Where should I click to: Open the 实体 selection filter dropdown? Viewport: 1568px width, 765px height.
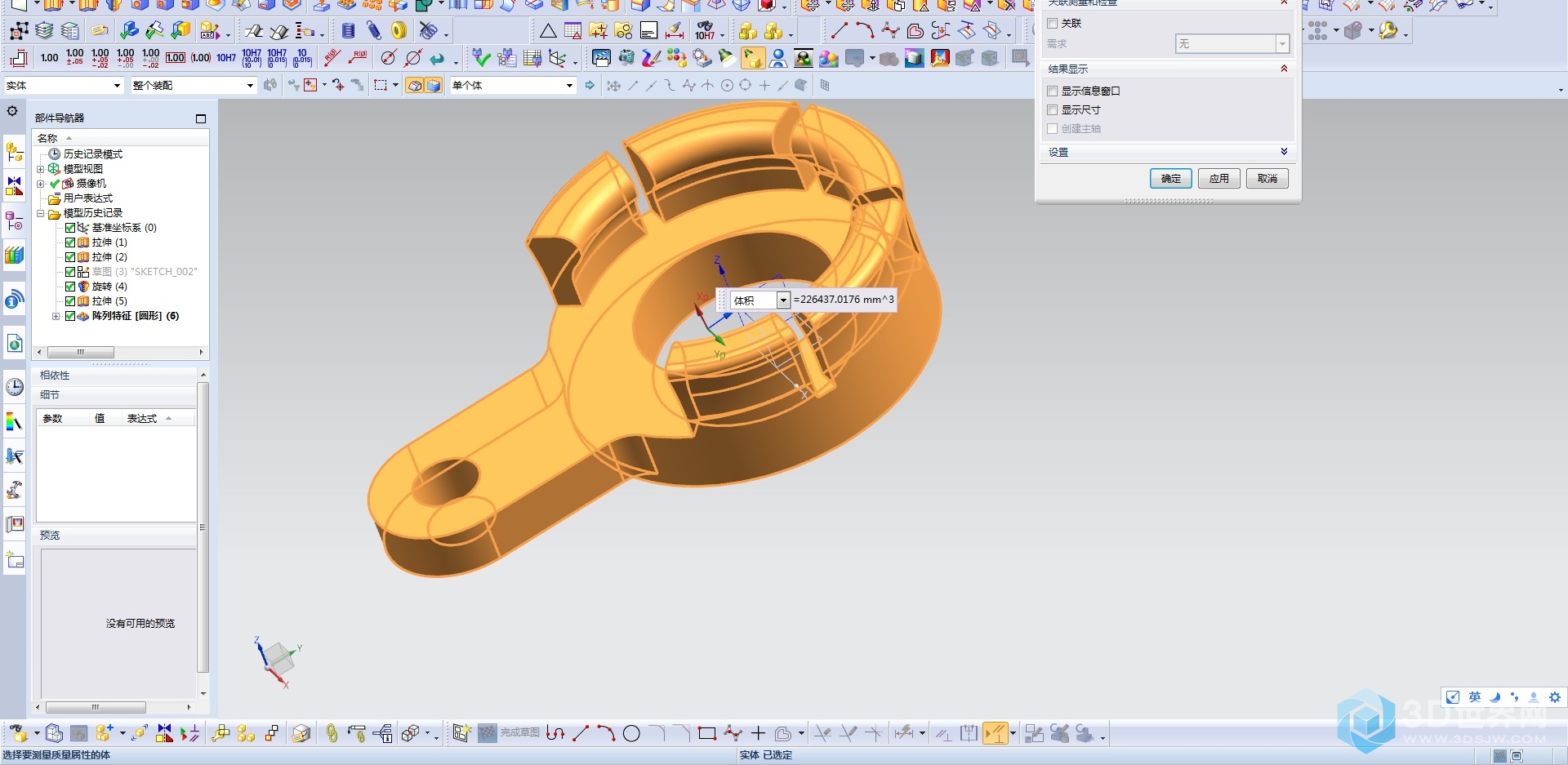117,86
